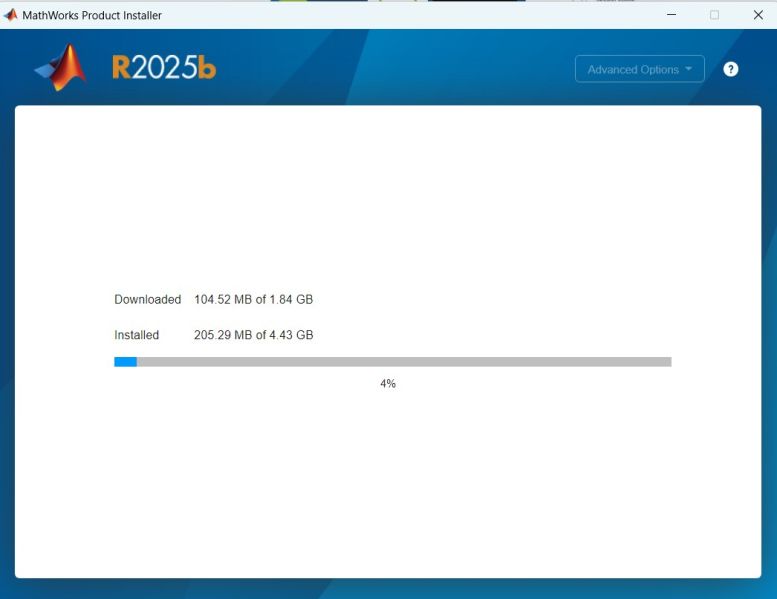777x599 pixels.
Task: Open the Advanced Options dropdown
Action: (633, 69)
